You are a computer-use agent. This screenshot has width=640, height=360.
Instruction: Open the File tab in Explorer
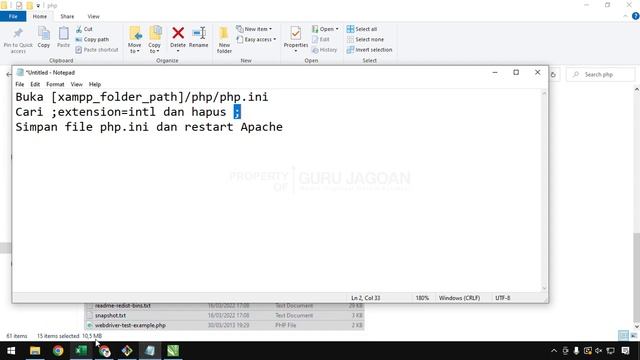13,16
